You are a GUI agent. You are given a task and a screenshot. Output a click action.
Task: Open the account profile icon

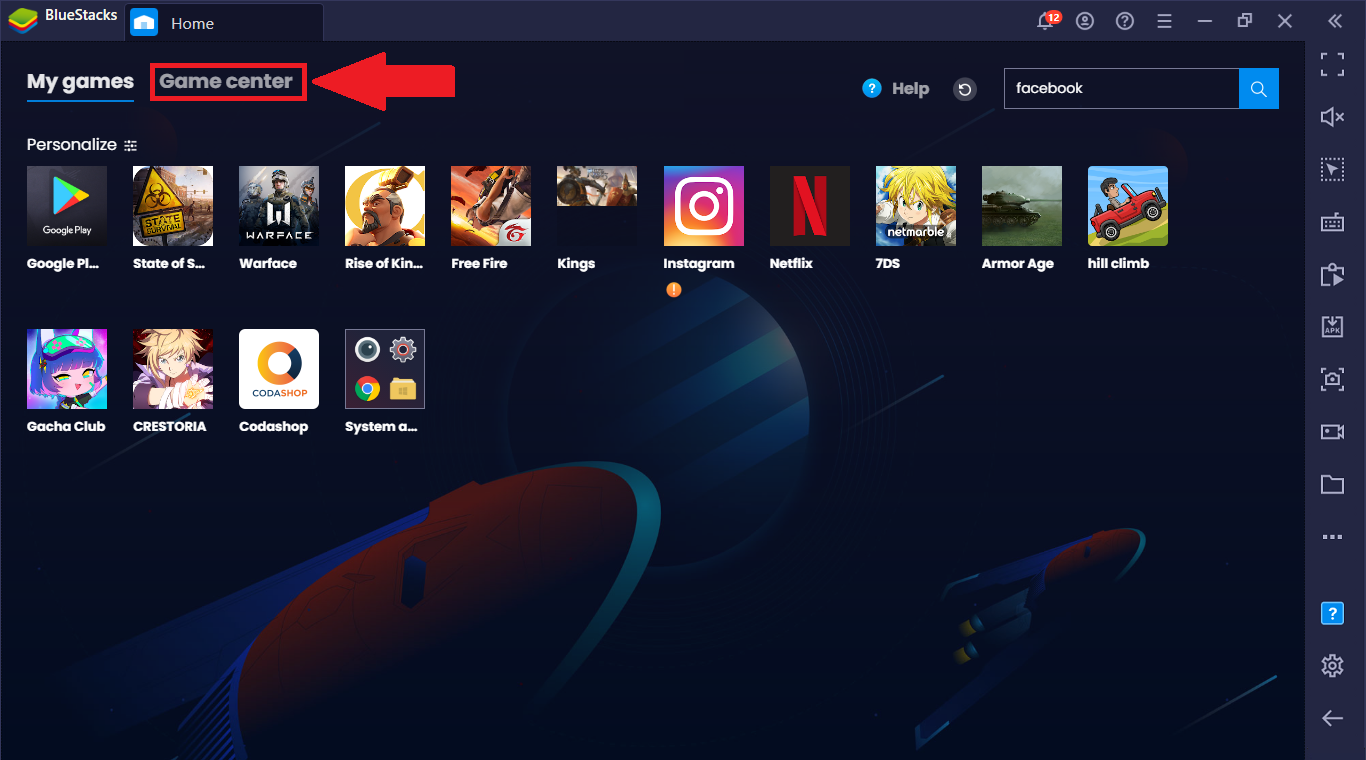(1085, 21)
